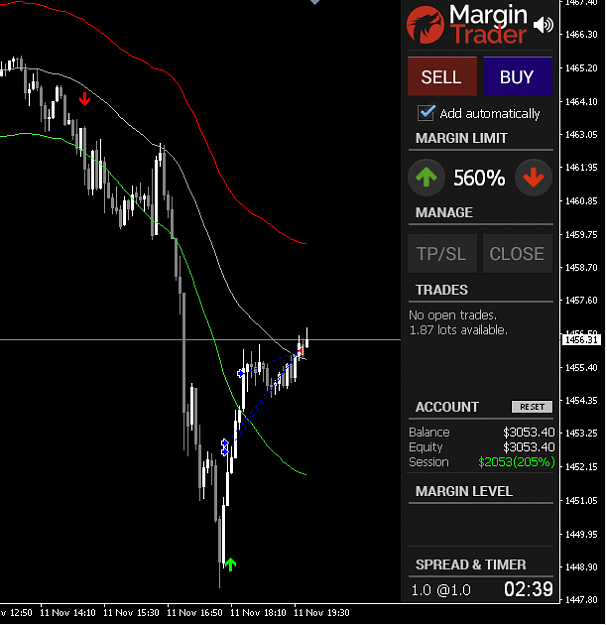Screen dimensions: 607x625
Task: Select the green up arrow signal on chart
Action: coord(230,564)
